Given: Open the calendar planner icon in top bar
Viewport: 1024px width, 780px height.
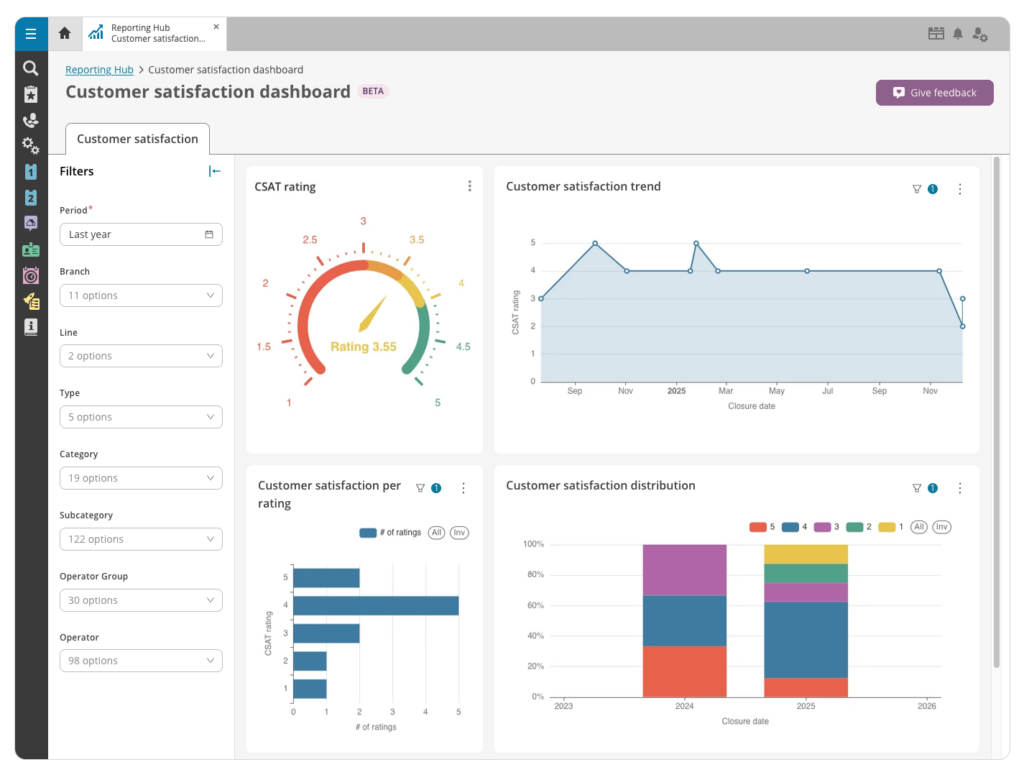Looking at the screenshot, I should pyautogui.click(x=936, y=33).
